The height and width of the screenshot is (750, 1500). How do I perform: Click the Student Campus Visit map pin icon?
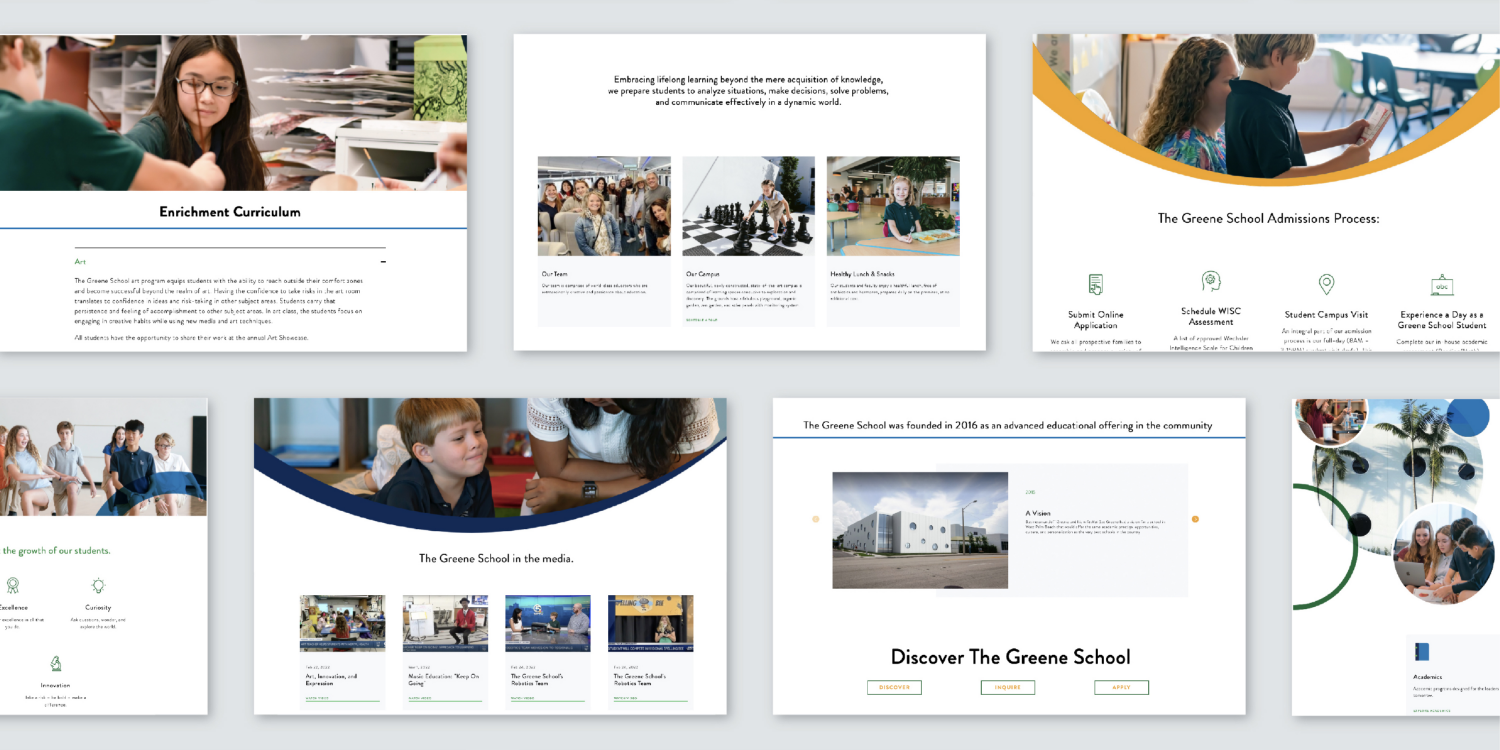(1326, 284)
